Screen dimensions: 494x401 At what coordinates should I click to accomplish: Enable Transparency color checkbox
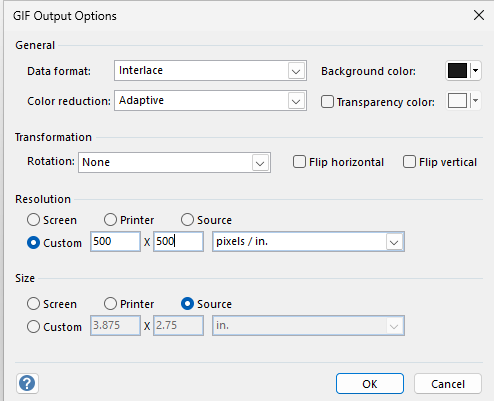pyautogui.click(x=327, y=102)
